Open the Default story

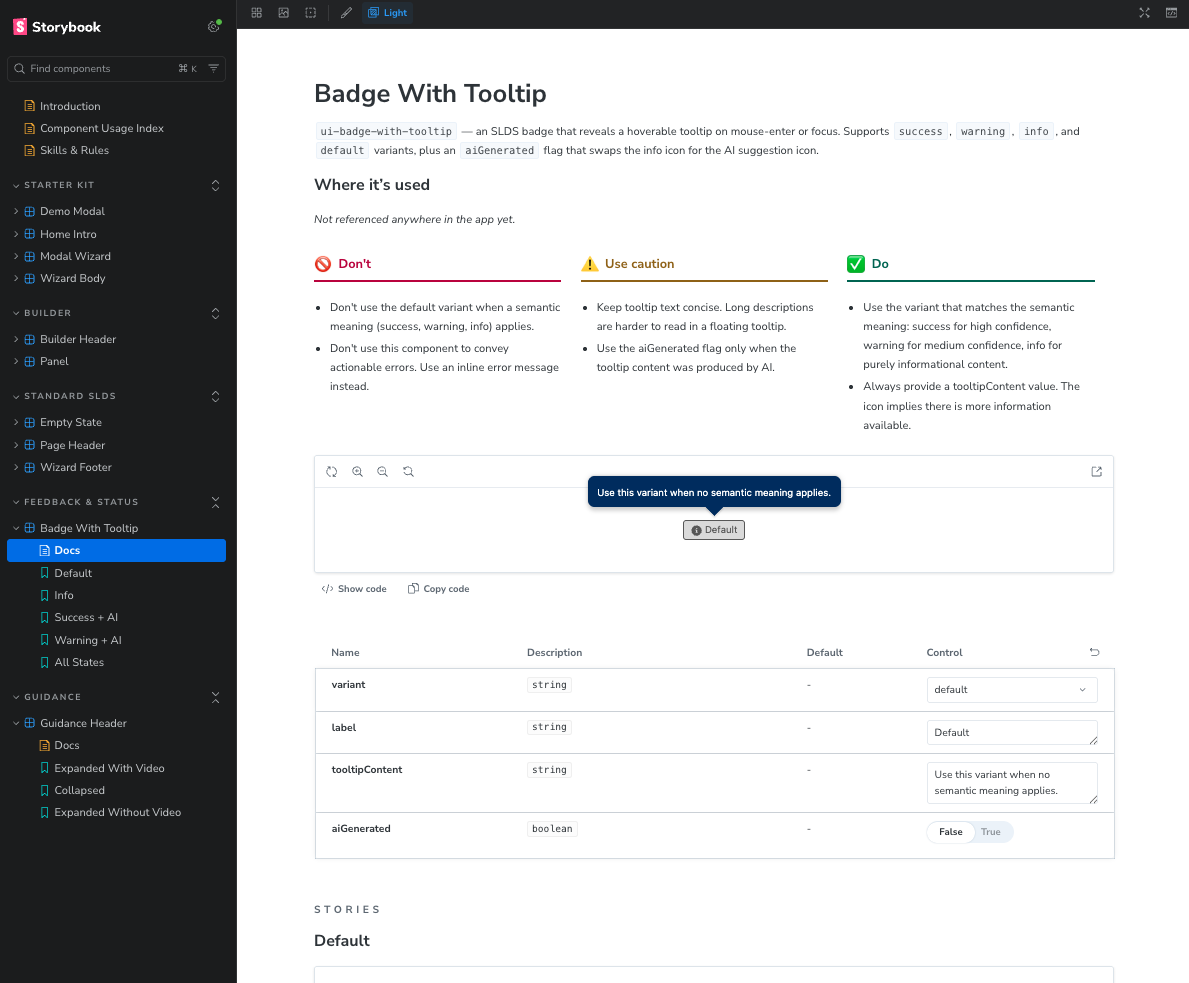coord(73,573)
